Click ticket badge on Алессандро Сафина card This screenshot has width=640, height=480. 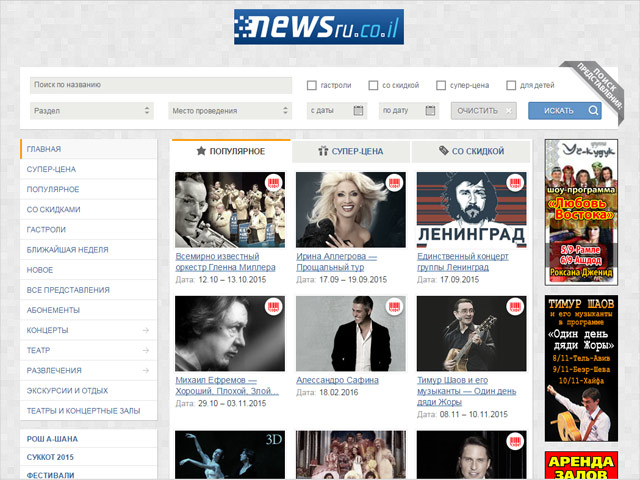coord(394,307)
